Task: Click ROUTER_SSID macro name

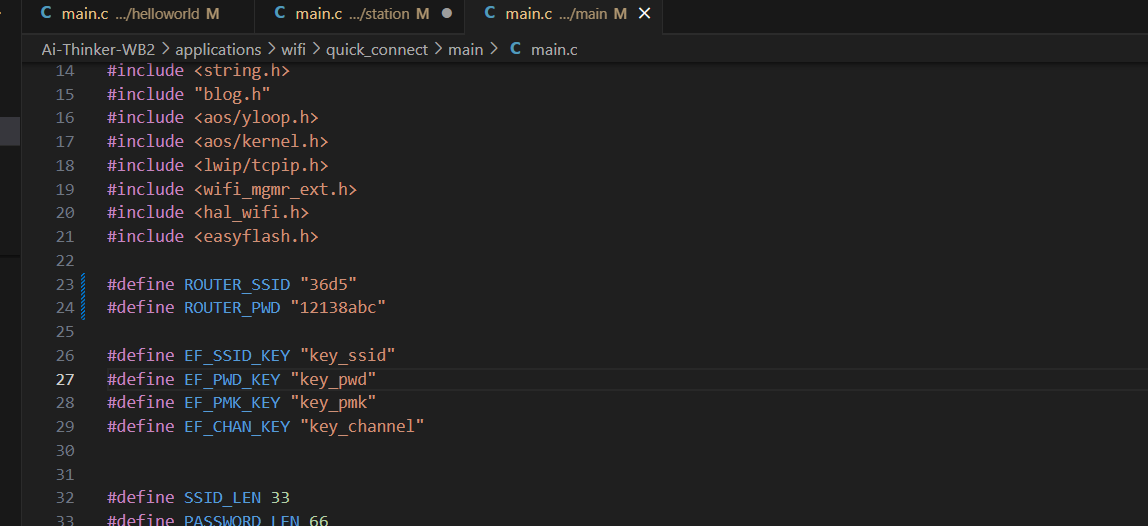Action: (236, 284)
